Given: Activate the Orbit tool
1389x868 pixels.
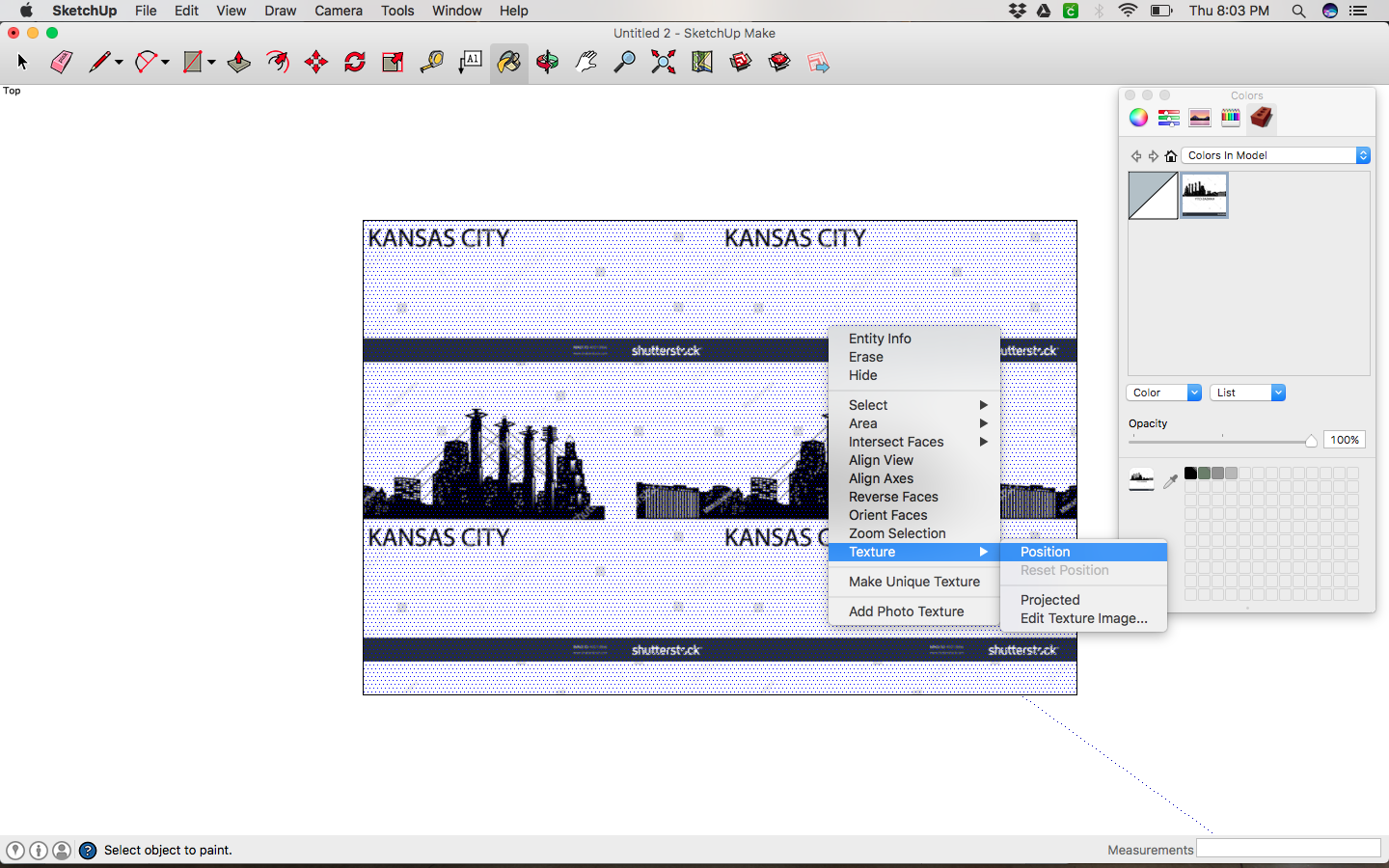Looking at the screenshot, I should (x=548, y=63).
